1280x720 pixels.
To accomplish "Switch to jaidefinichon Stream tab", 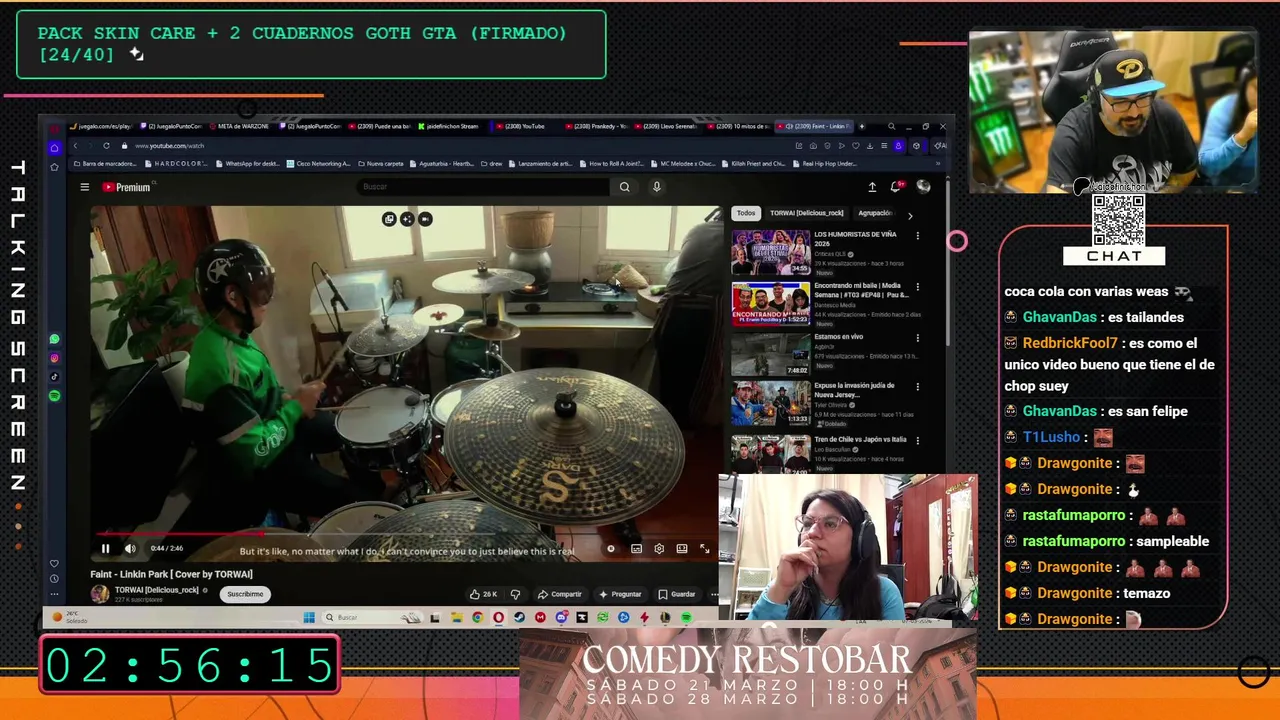I will tap(452, 127).
